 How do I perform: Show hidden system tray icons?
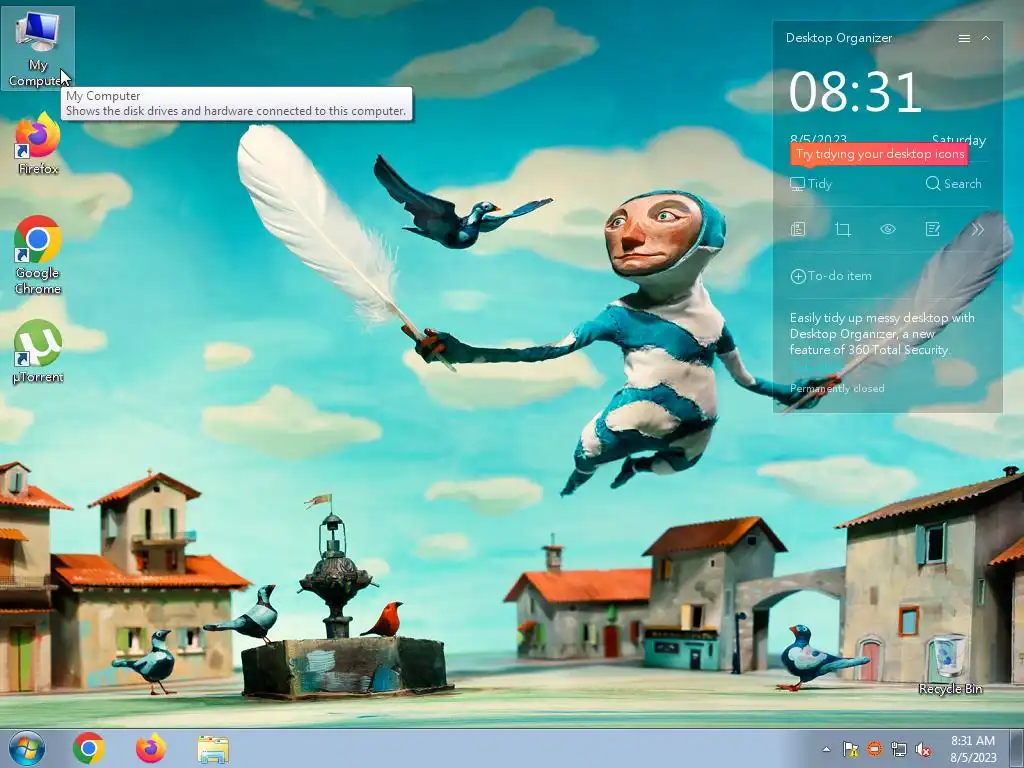(827, 749)
